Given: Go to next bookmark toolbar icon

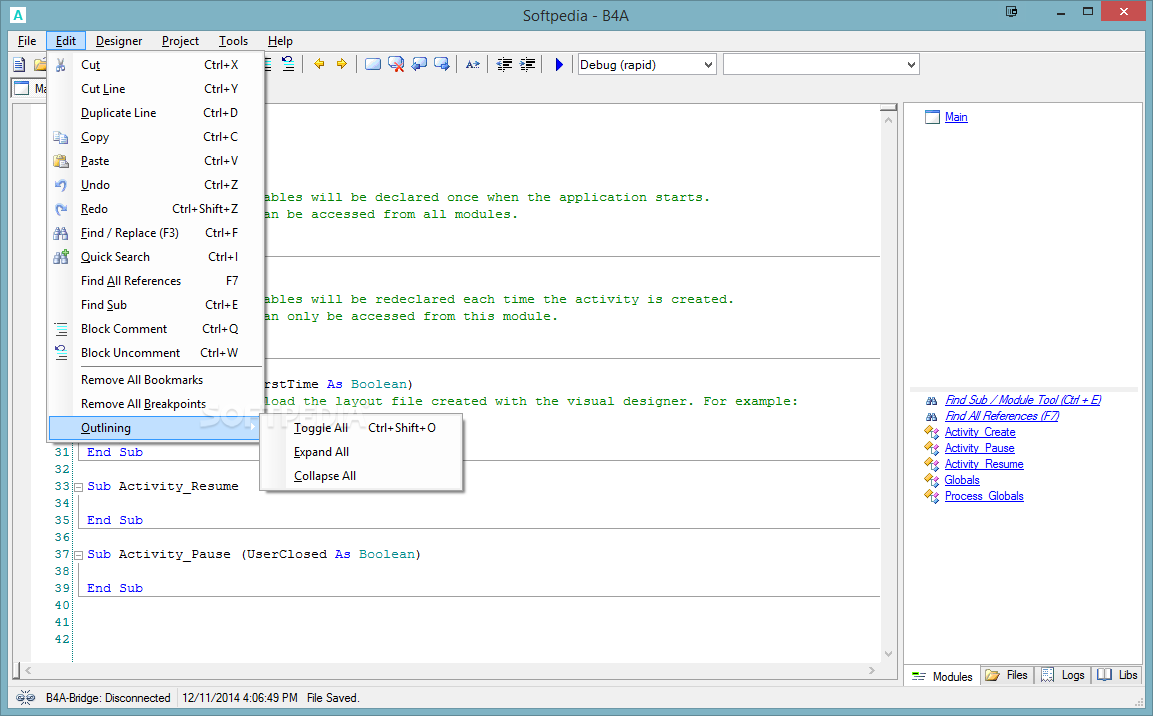Looking at the screenshot, I should [x=442, y=65].
